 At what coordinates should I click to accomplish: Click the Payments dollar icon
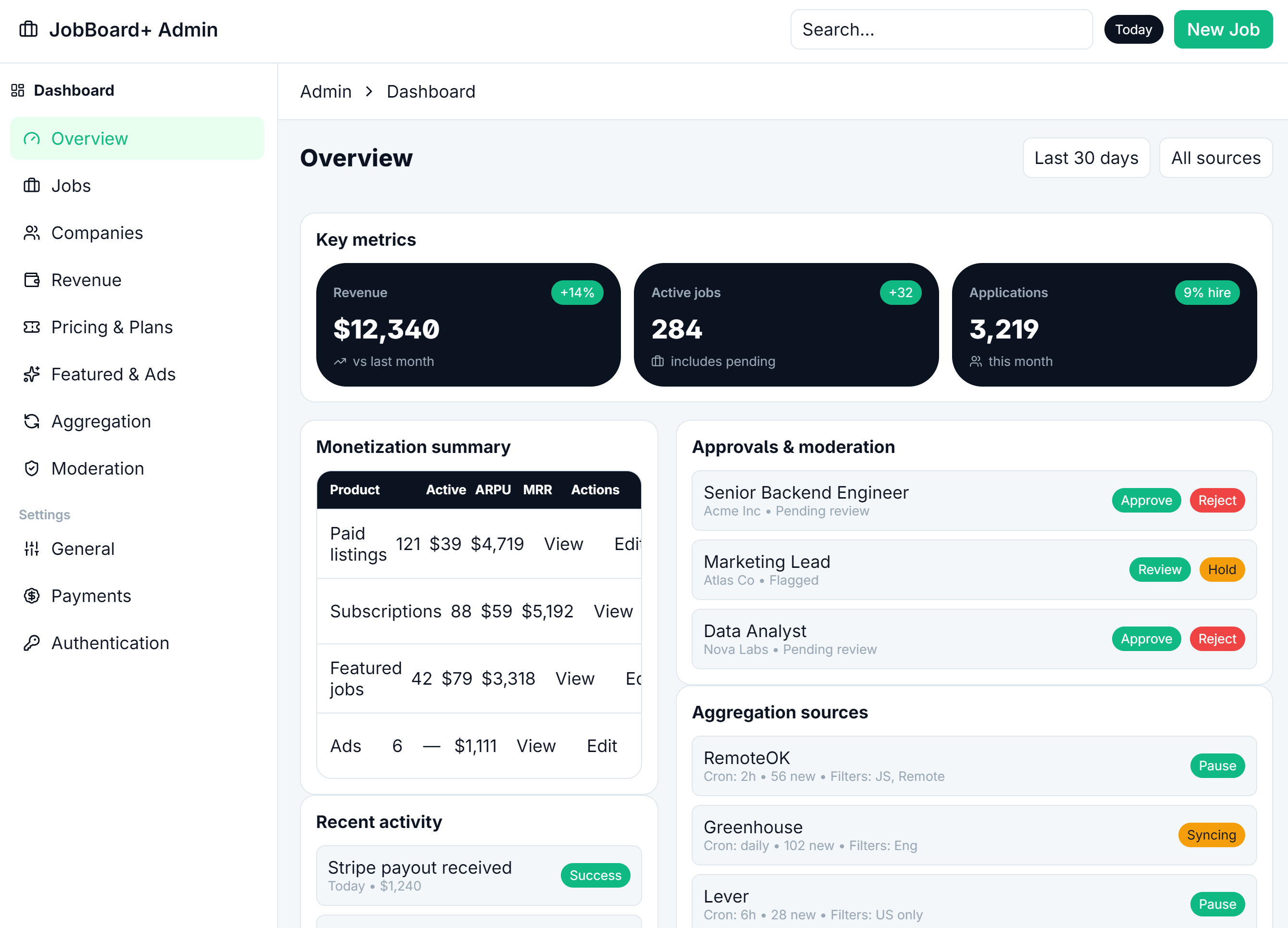pyautogui.click(x=31, y=596)
